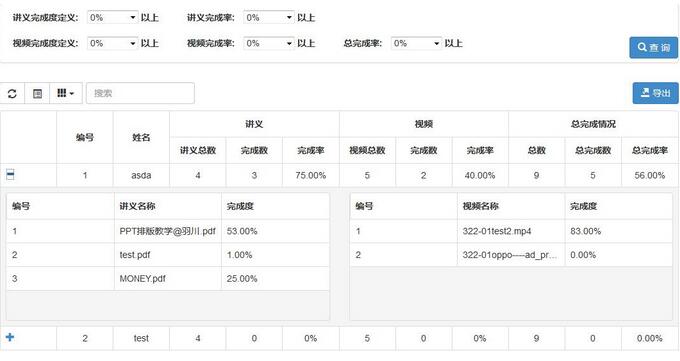Open the 讲义完成率 percentage dropdown
Image resolution: width=680 pixels, height=361 pixels.
[269, 18]
